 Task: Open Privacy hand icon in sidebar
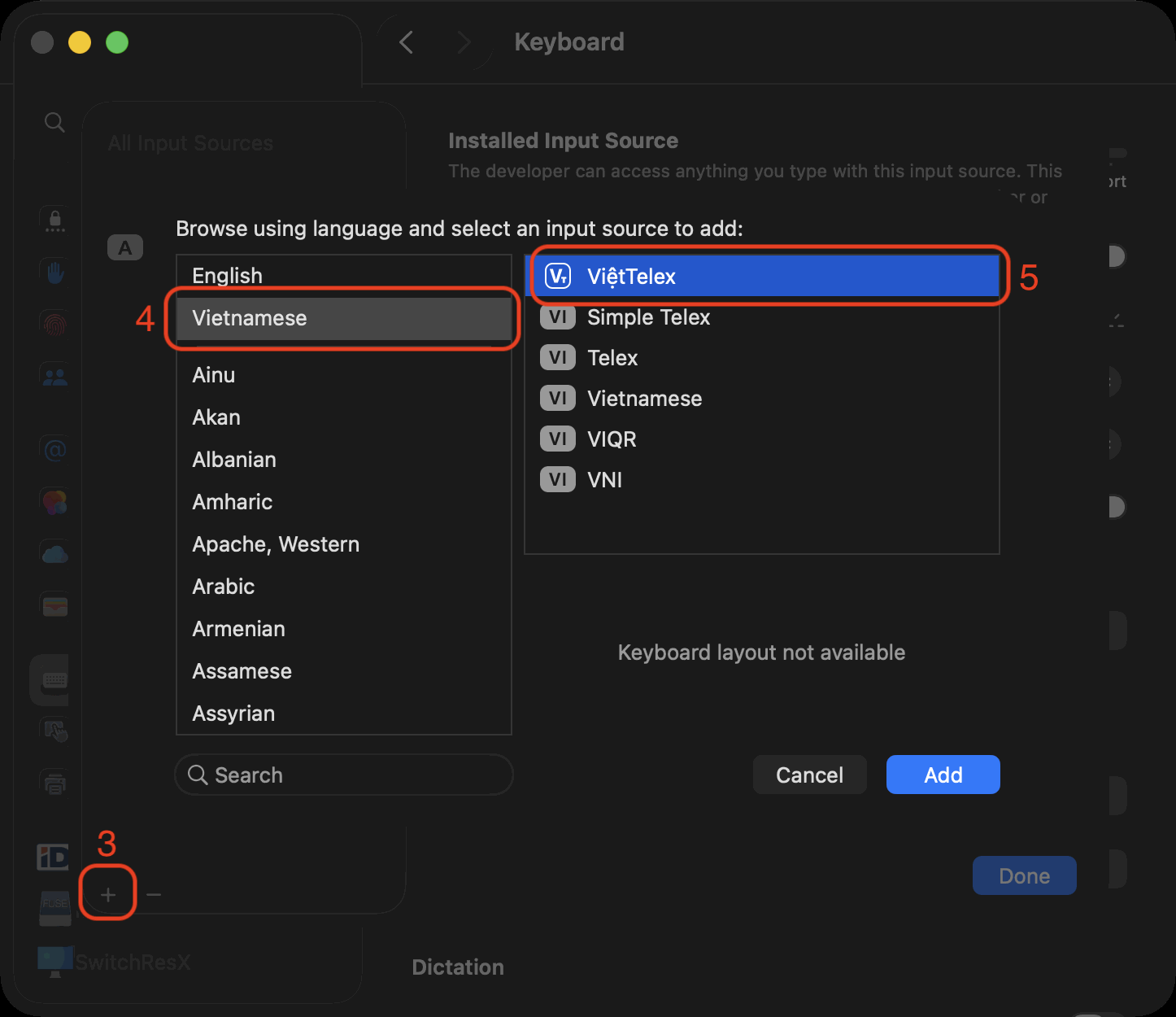55,273
